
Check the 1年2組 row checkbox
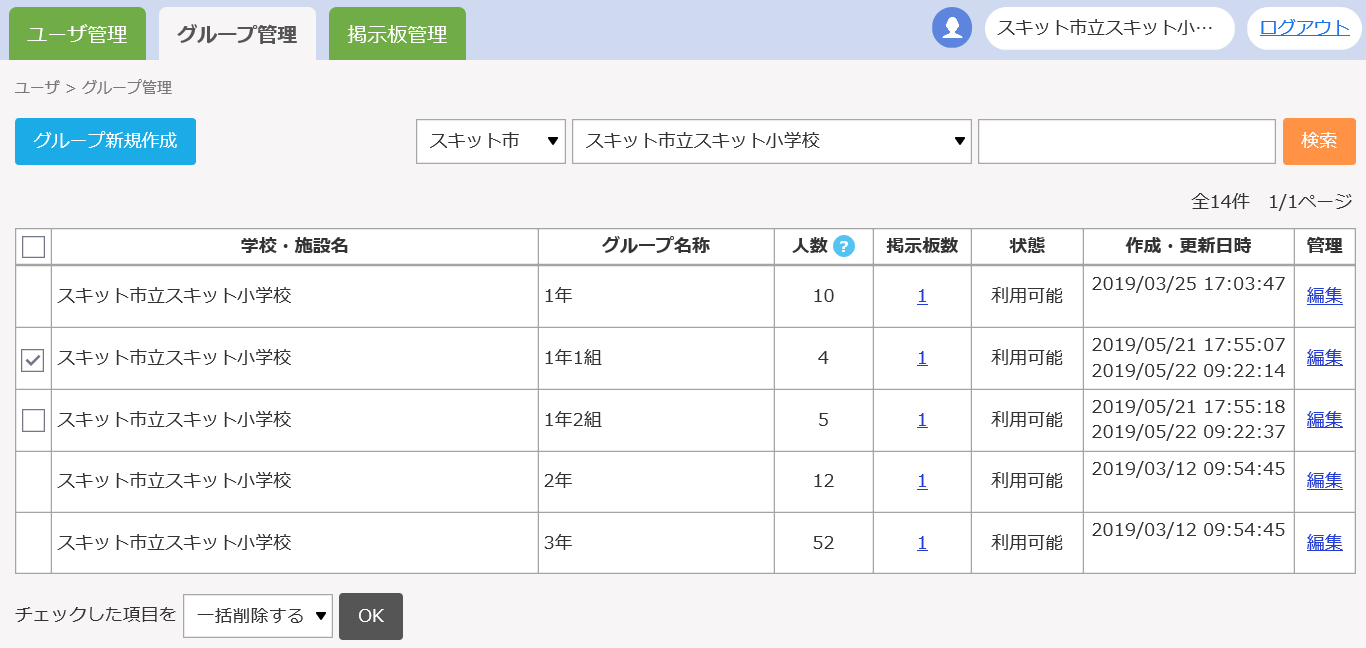click(x=33, y=420)
